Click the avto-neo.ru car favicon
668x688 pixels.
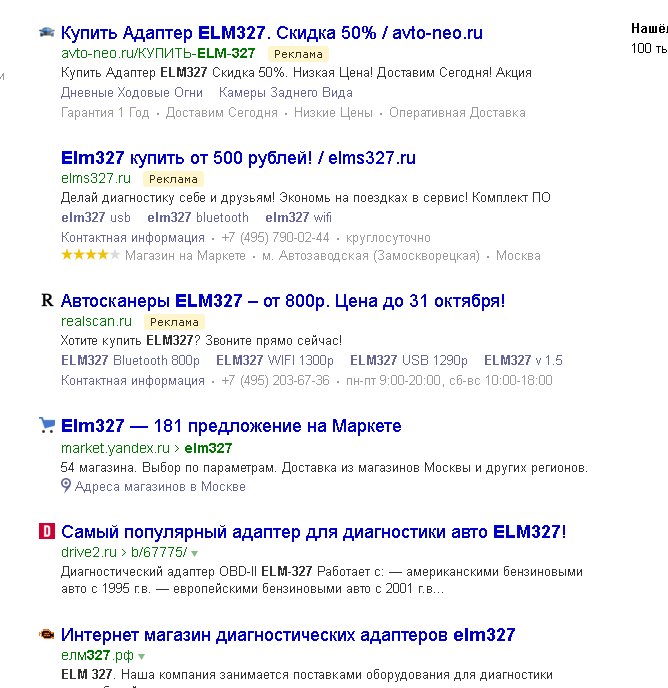coord(47,32)
